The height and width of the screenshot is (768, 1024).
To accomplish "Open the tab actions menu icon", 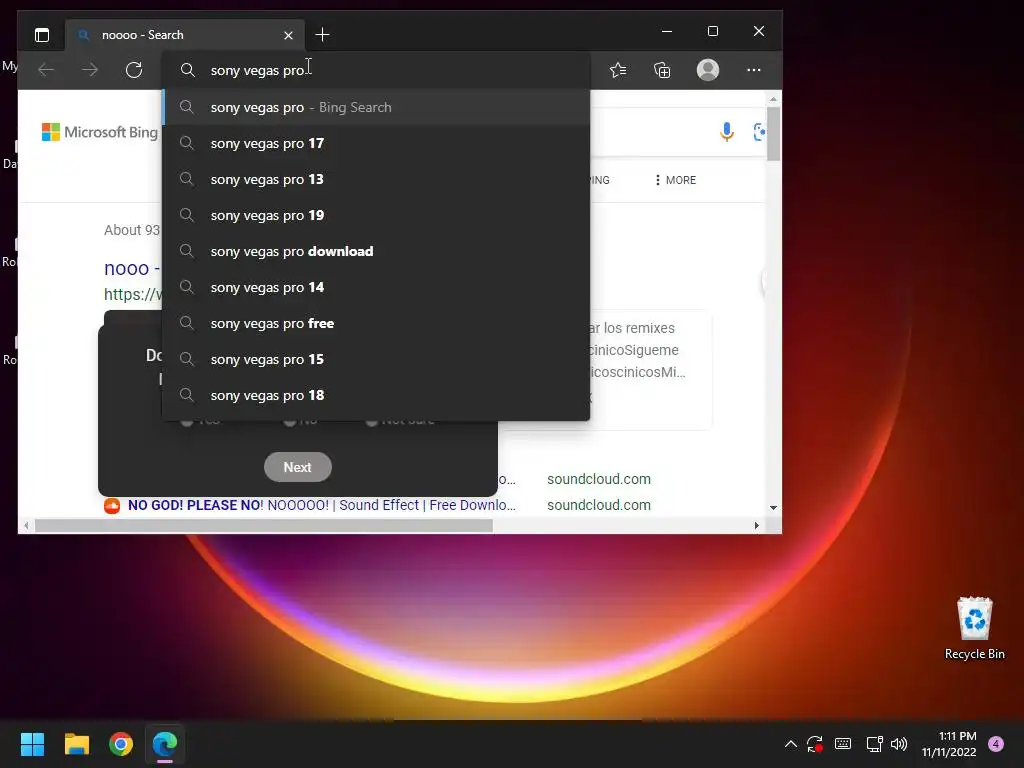I will point(42,35).
